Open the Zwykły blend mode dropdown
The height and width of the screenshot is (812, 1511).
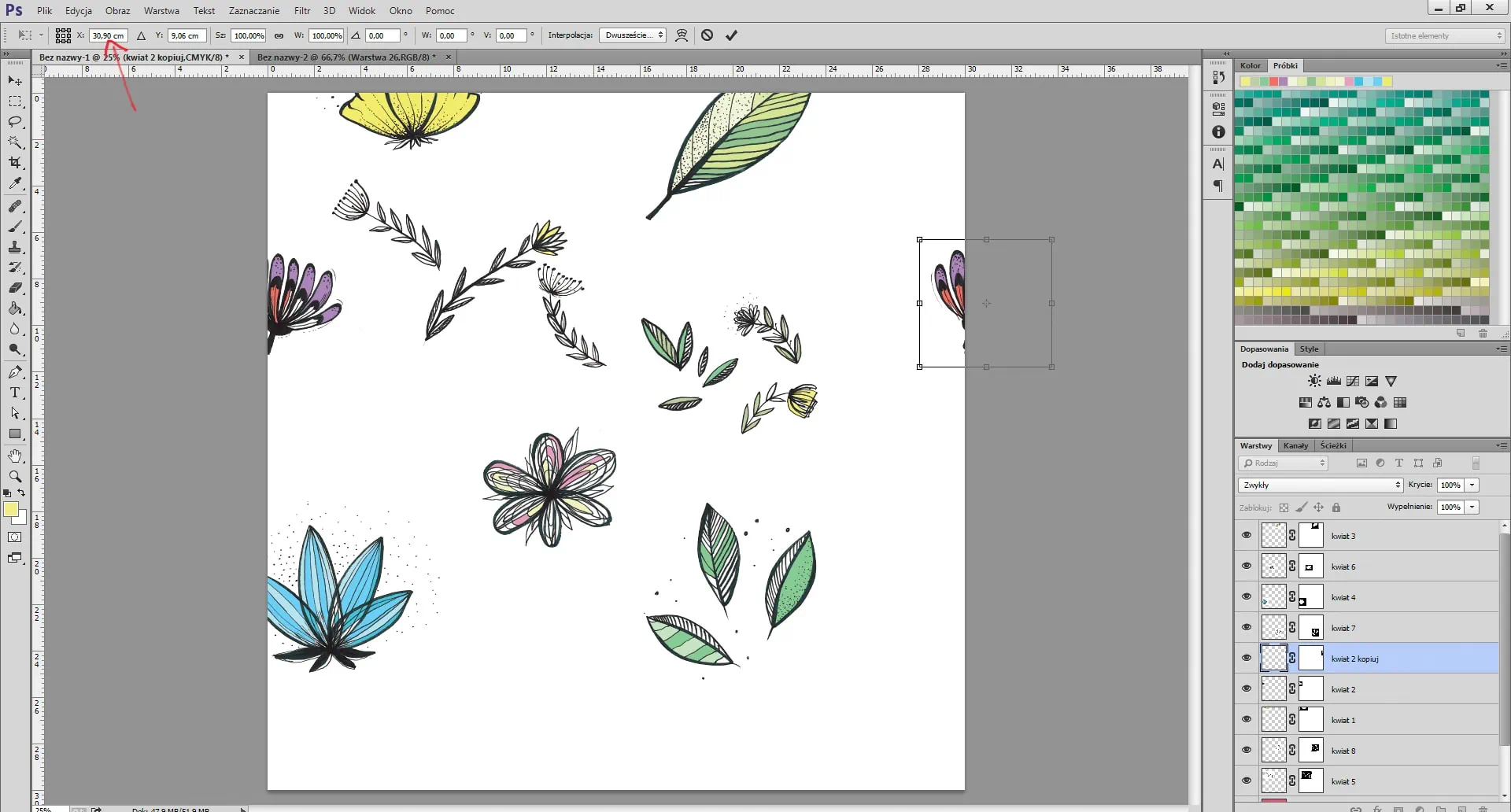(x=1320, y=485)
